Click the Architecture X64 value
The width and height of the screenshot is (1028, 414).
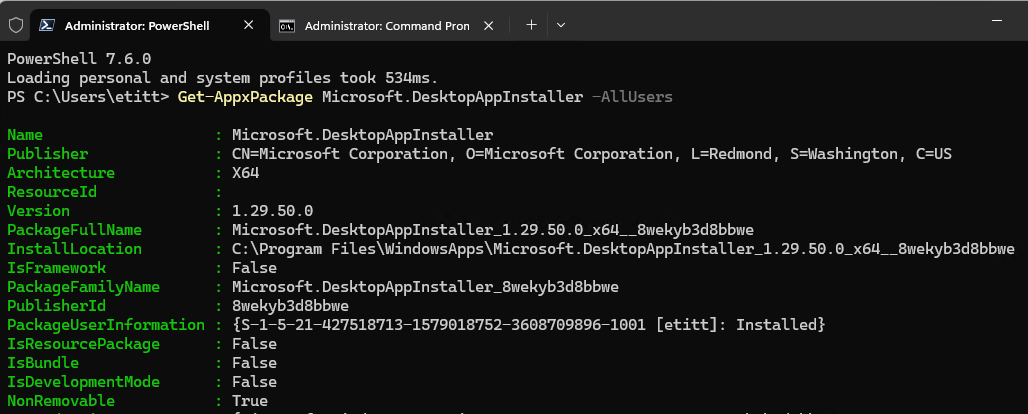point(245,173)
